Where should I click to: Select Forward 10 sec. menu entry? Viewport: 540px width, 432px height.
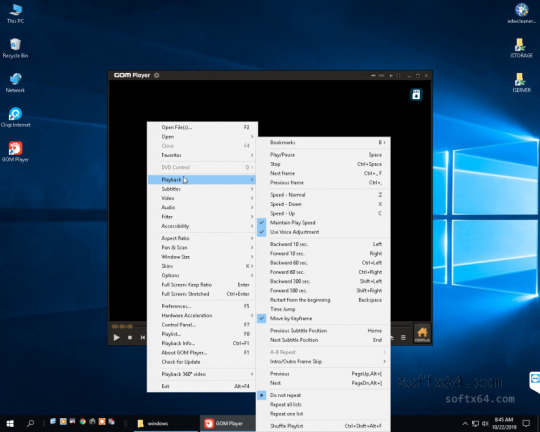[323, 253]
